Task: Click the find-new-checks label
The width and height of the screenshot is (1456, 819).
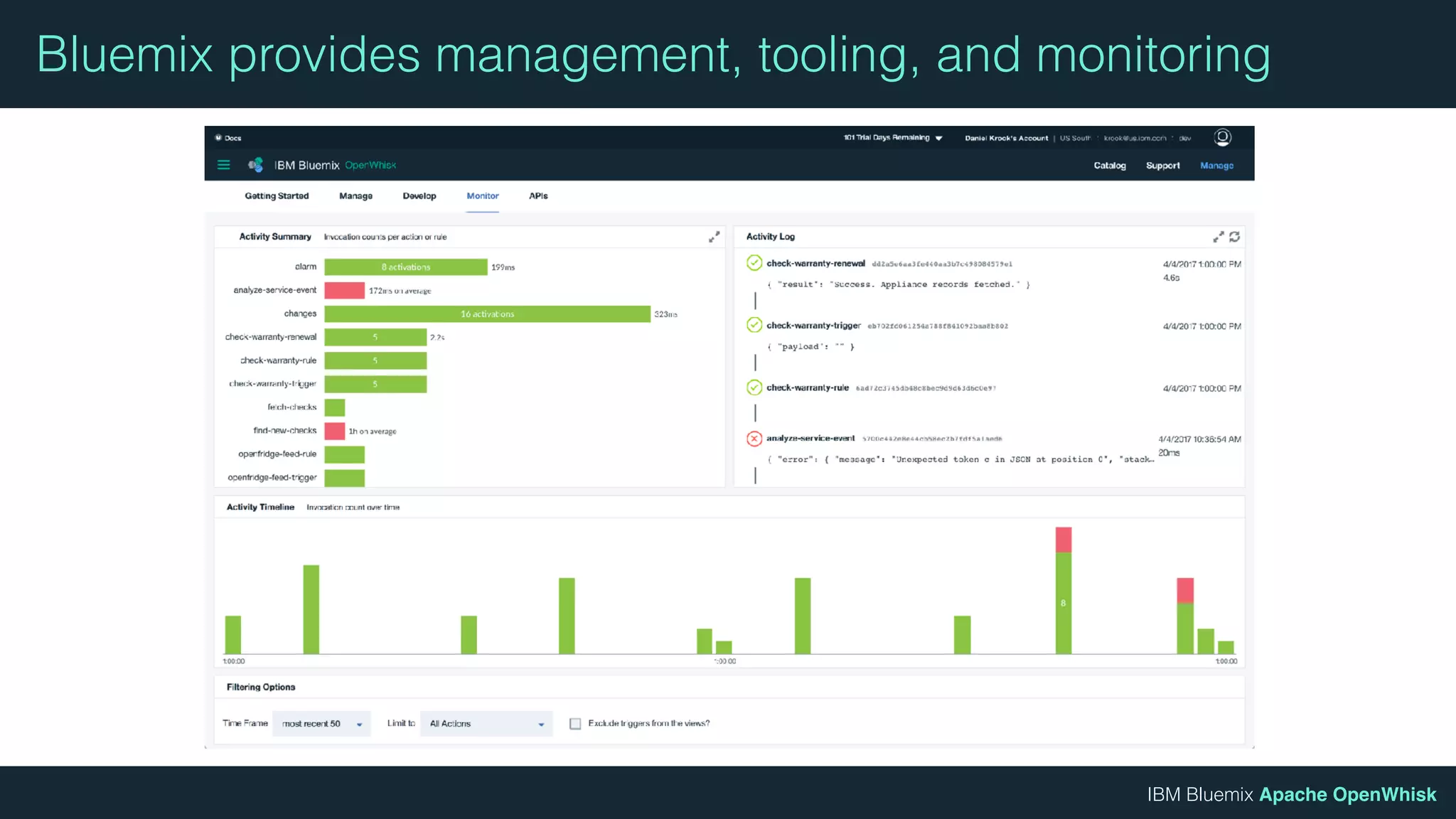Action: click(x=285, y=431)
